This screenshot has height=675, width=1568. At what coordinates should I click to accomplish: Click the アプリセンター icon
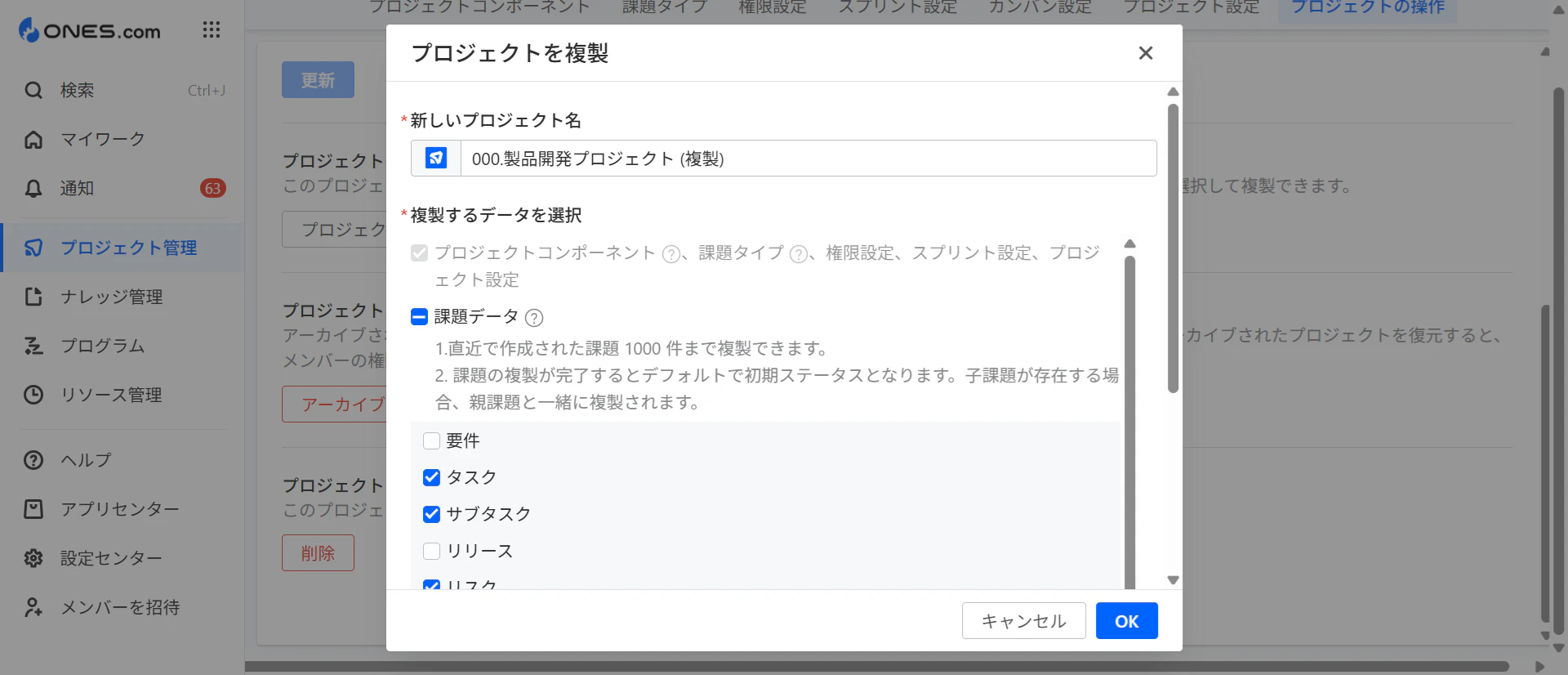pos(33,509)
